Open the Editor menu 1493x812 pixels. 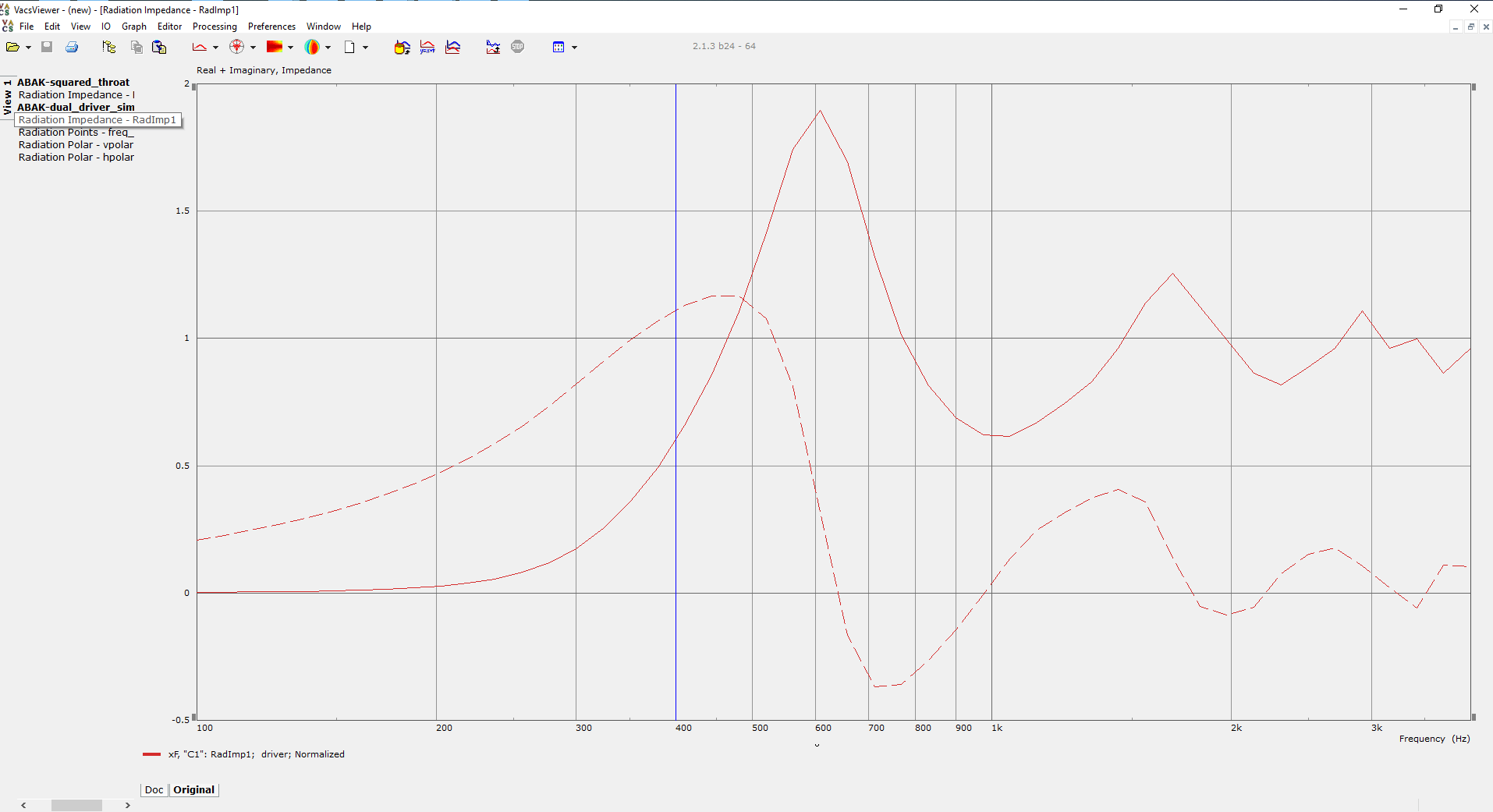(169, 27)
